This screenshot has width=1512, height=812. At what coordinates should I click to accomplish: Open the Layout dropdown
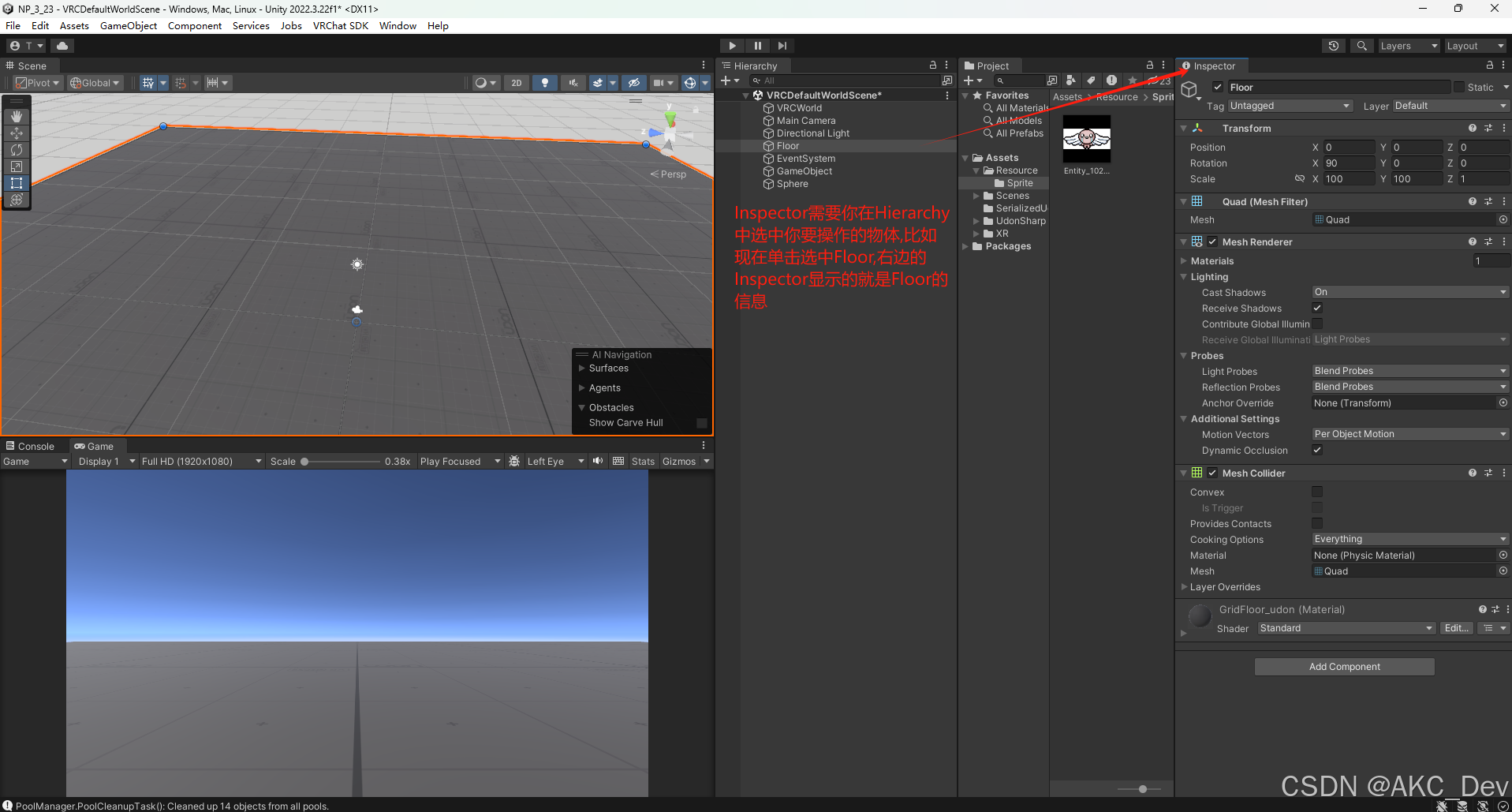tap(1475, 46)
